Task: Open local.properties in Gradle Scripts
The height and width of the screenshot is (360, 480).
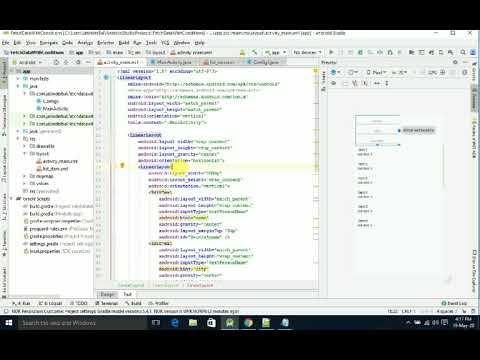Action: click(x=57, y=251)
